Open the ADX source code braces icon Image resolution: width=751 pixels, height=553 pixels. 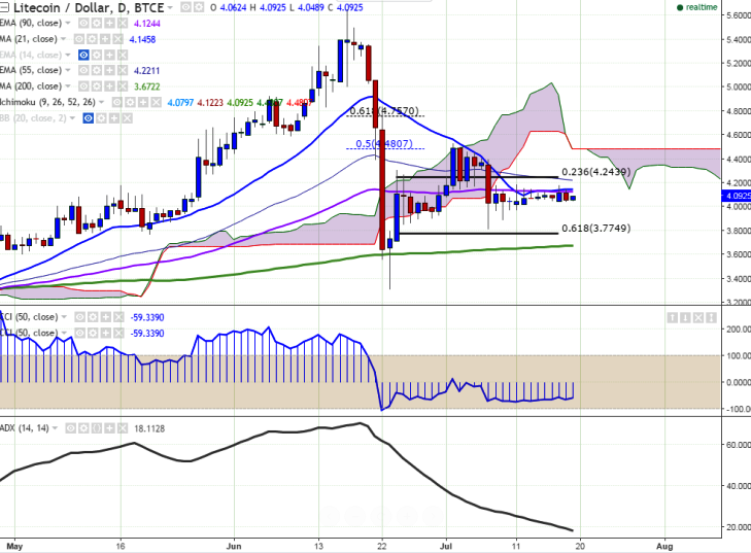point(97,428)
